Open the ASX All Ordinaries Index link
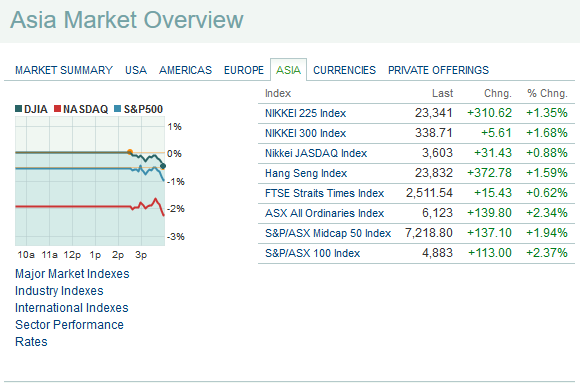The width and height of the screenshot is (580, 383). (x=324, y=213)
